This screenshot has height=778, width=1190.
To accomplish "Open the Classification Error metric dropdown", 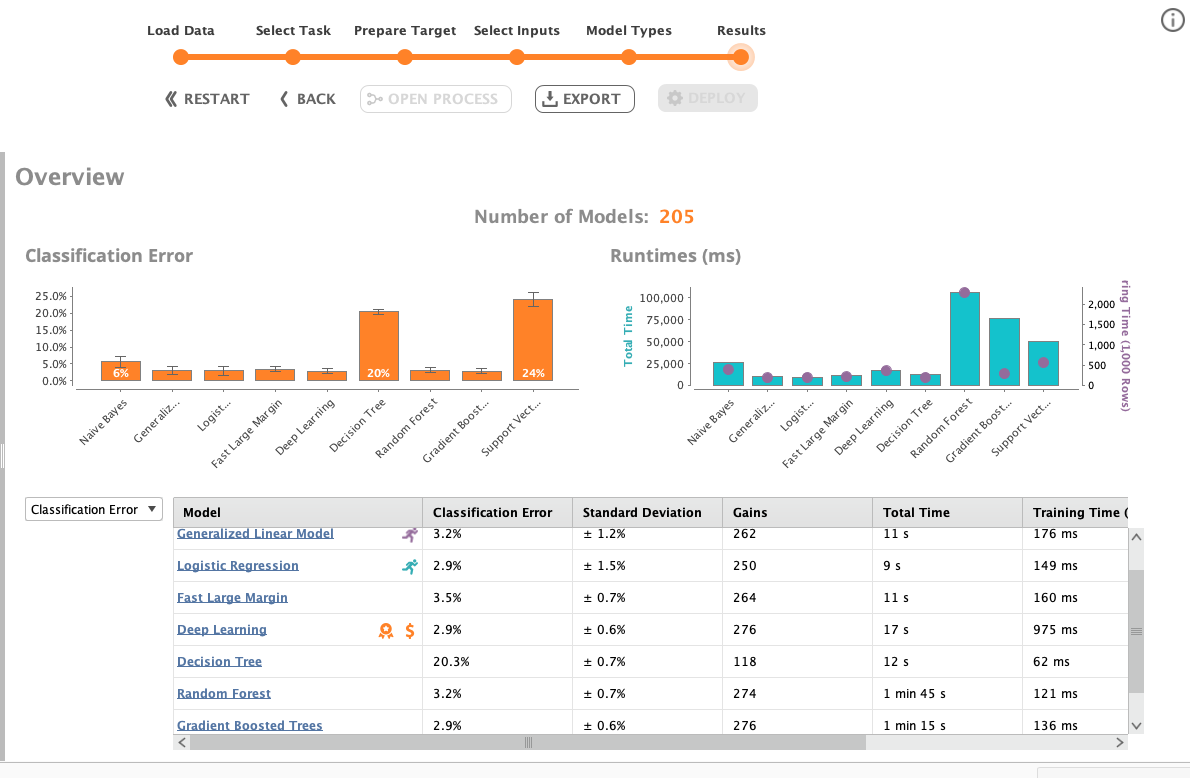I will click(93, 509).
